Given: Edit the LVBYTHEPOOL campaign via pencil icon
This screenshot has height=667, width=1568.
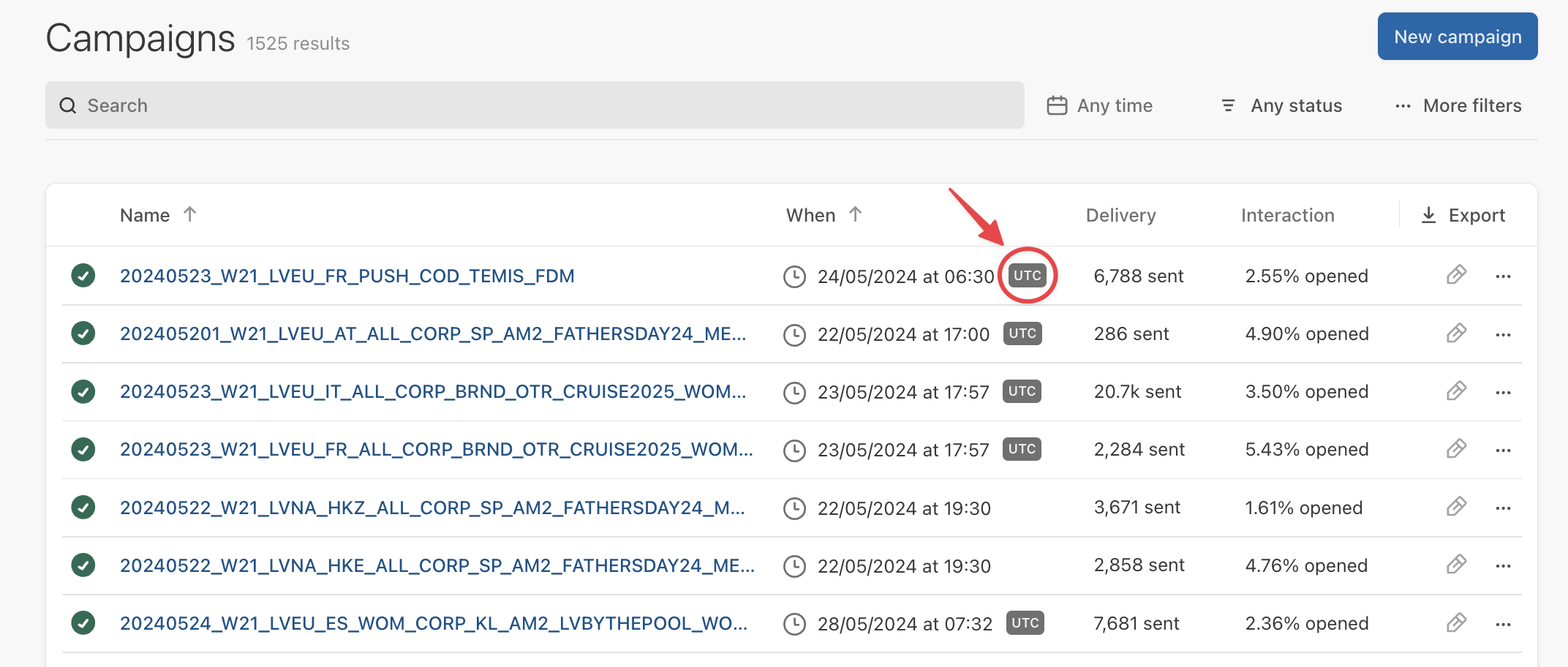Looking at the screenshot, I should [x=1455, y=623].
